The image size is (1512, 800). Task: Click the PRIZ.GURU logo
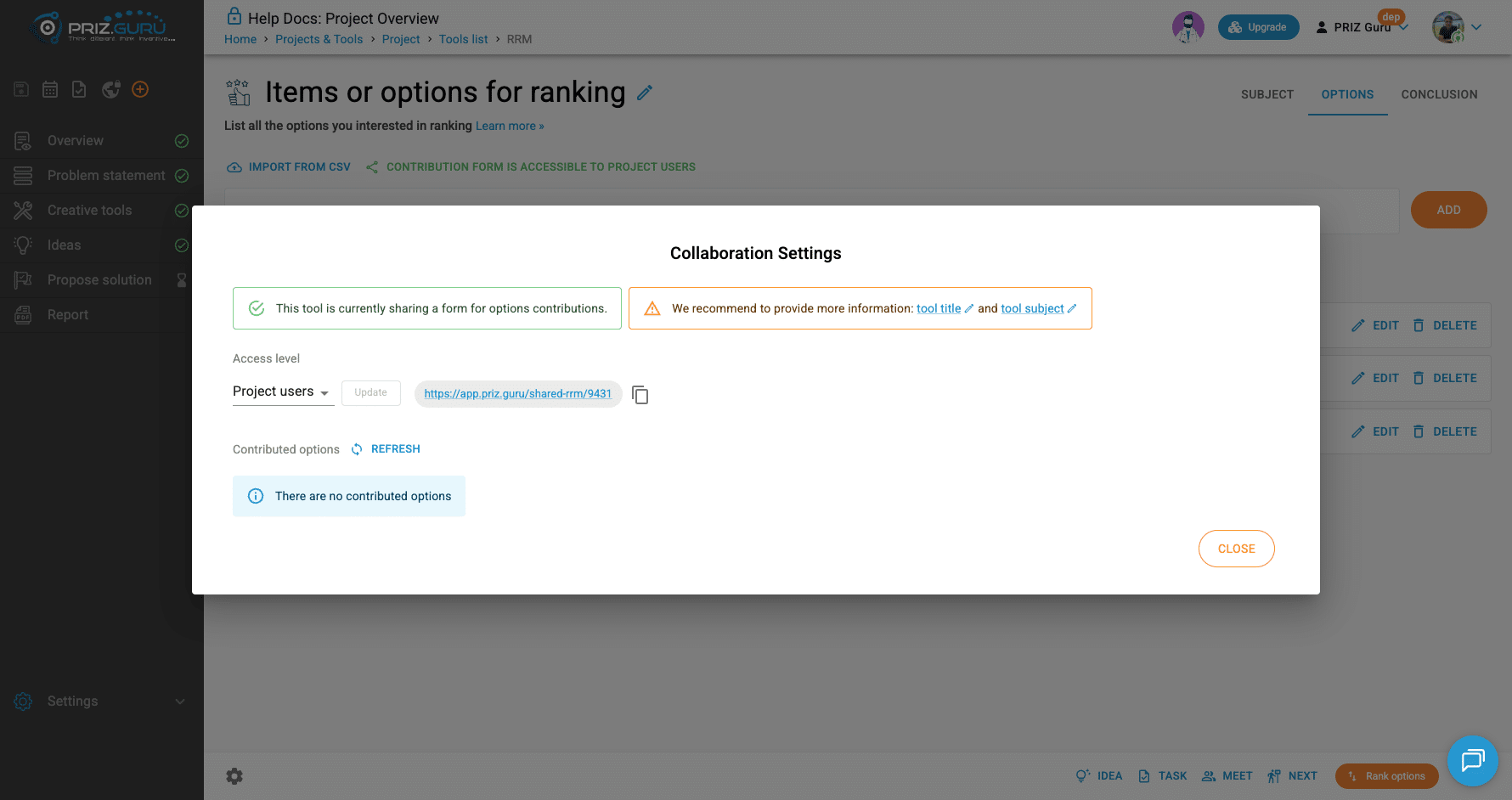click(x=103, y=27)
